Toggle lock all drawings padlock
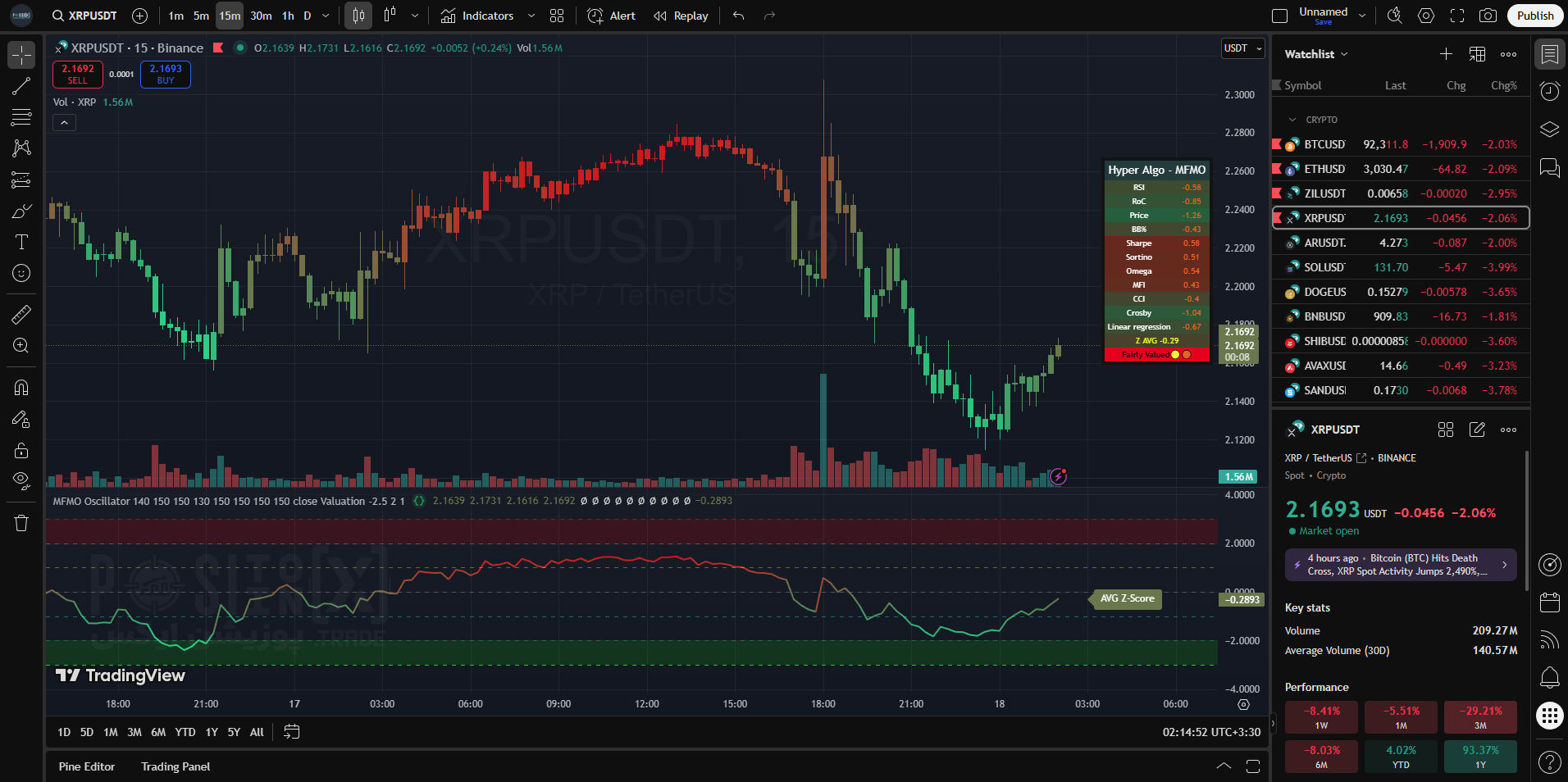1568x782 pixels. tap(21, 450)
